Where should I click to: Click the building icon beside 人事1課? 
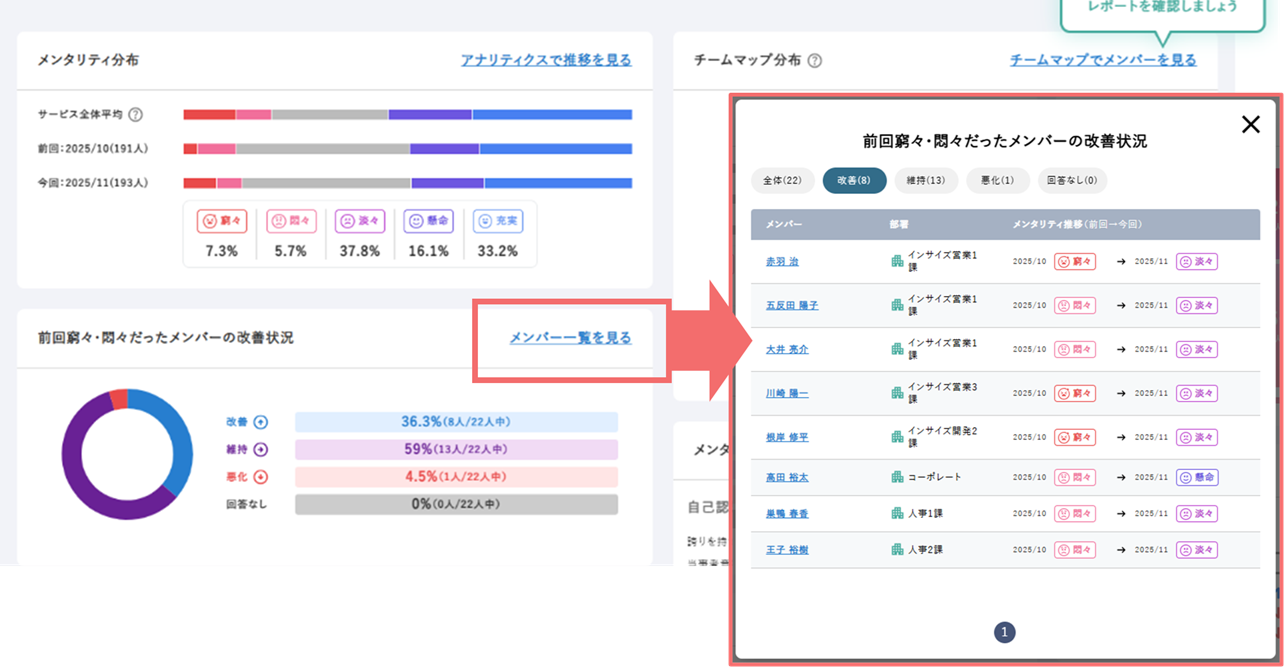click(897, 513)
